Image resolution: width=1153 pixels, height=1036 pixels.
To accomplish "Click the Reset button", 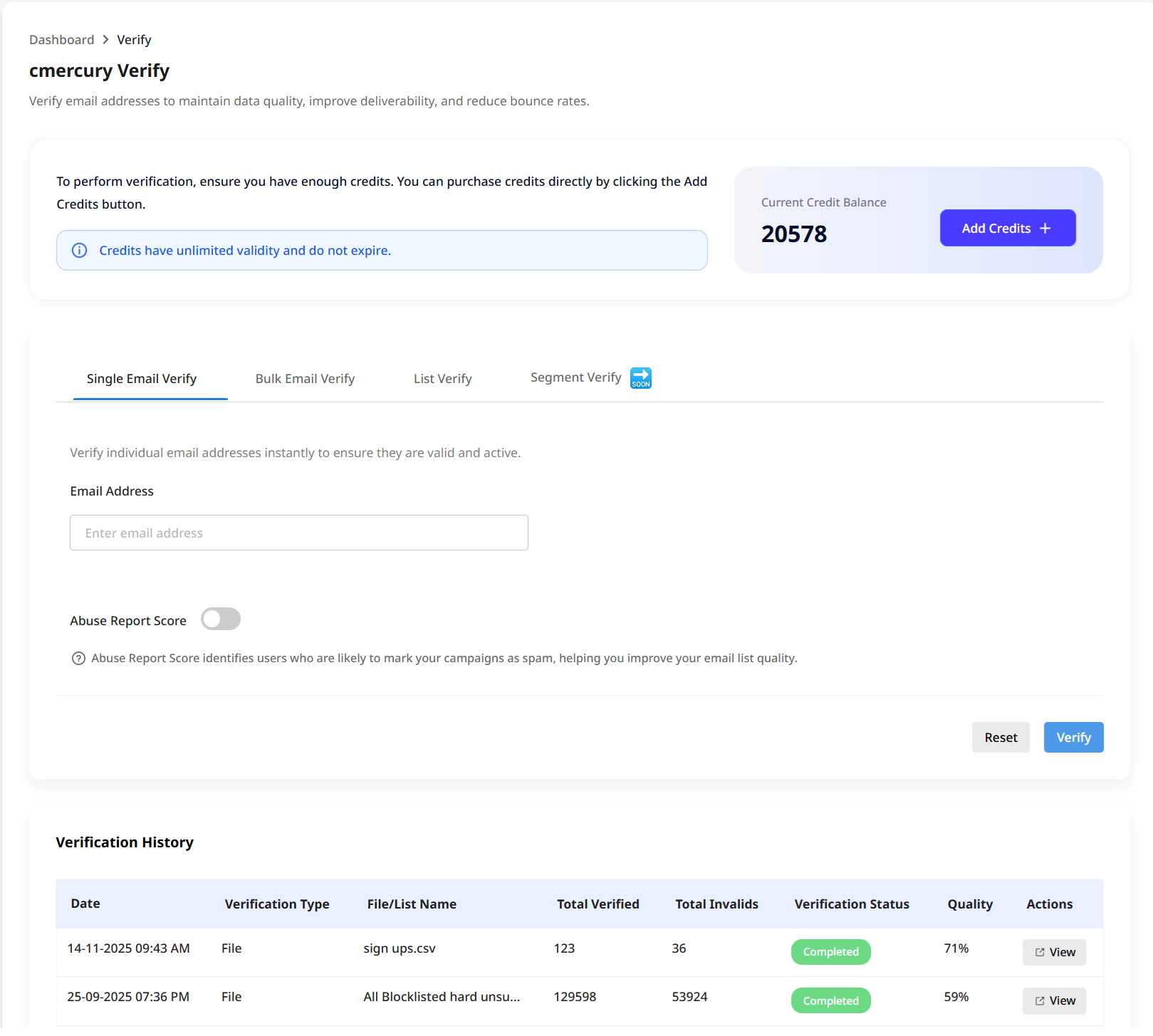I will point(1000,738).
